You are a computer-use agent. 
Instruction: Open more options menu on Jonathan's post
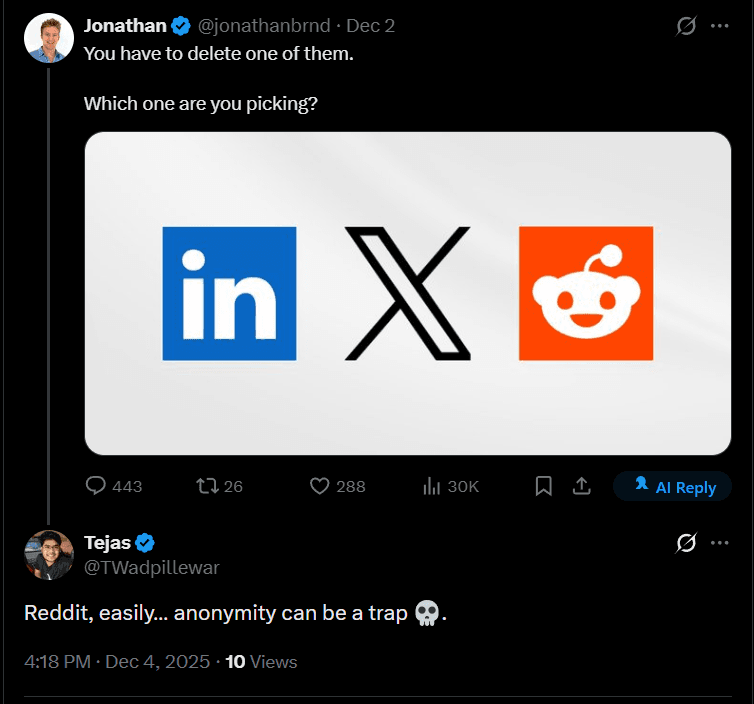pyautogui.click(x=720, y=27)
